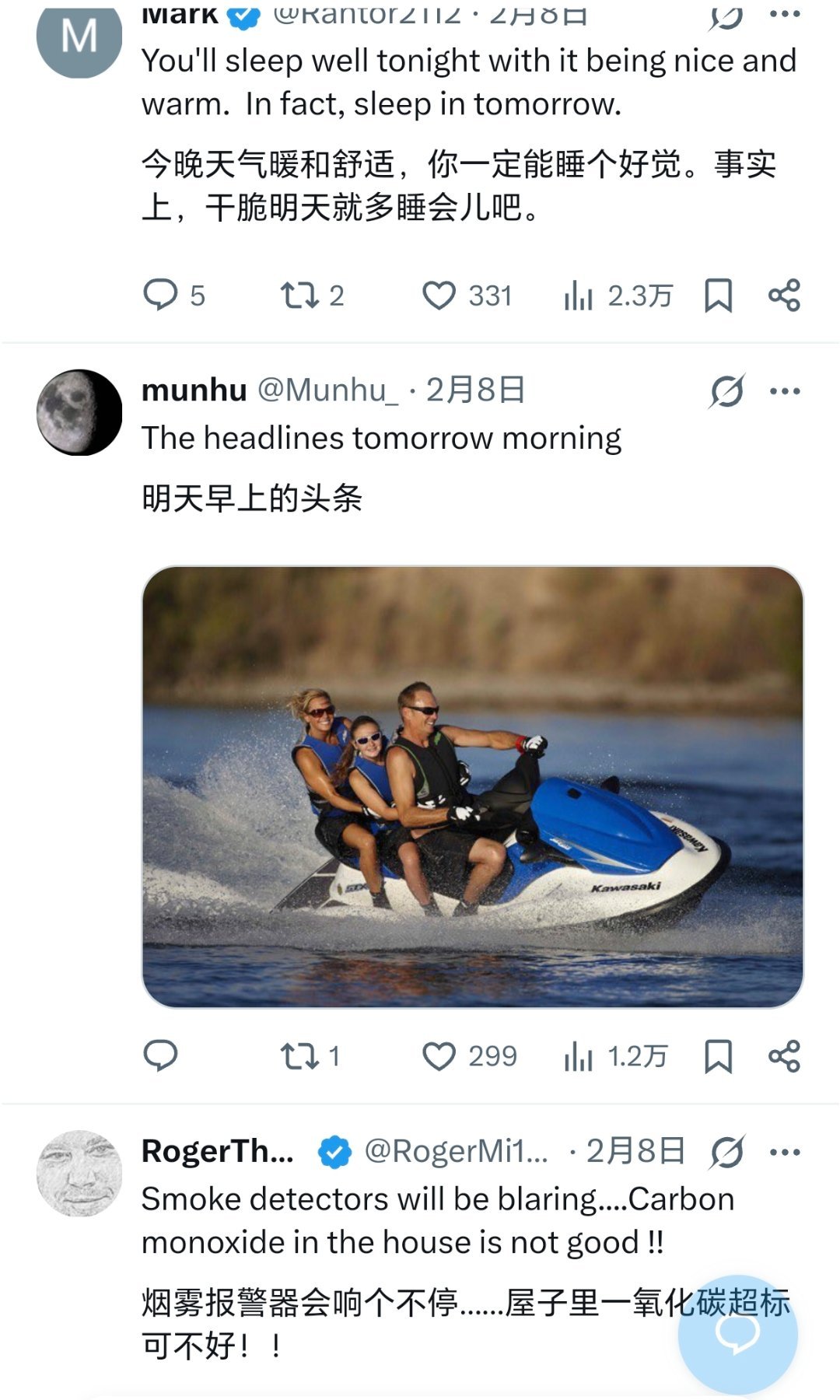Bookmark Mark's tweet

point(718,296)
